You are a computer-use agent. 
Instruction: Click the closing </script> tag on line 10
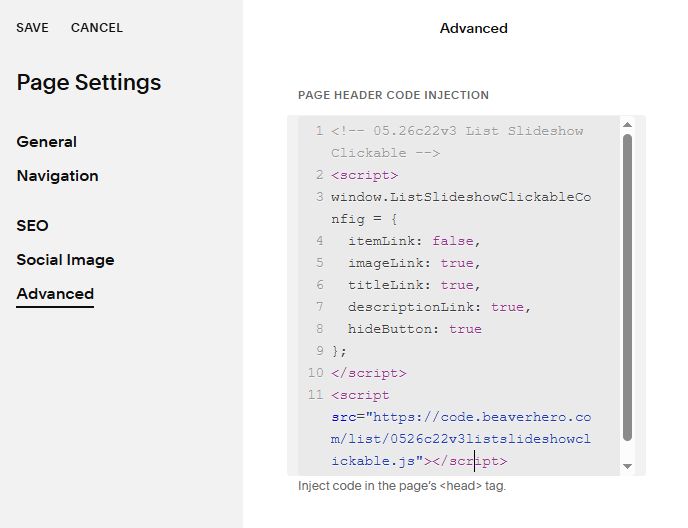pos(369,373)
